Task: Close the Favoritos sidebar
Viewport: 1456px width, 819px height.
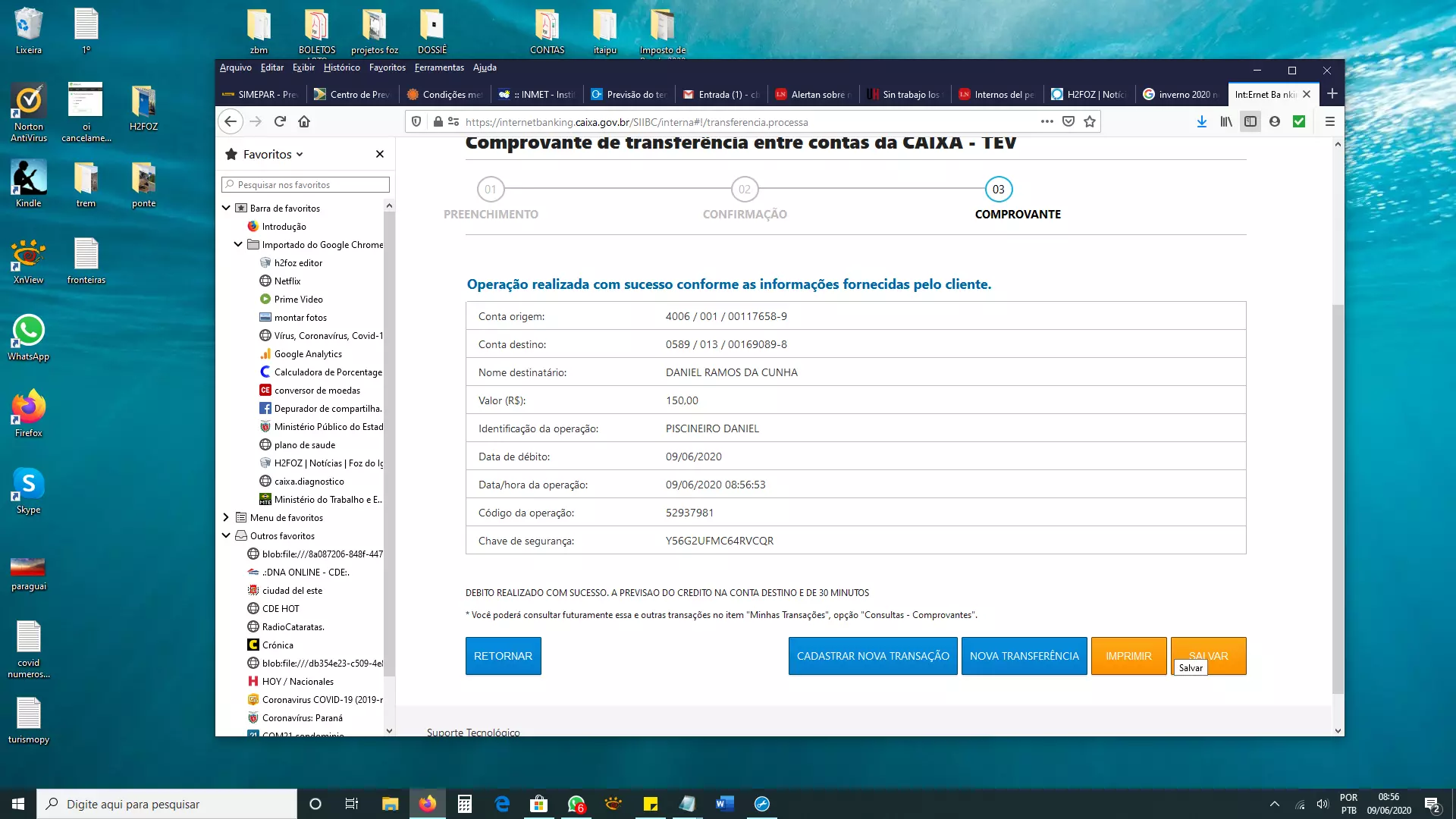Action: coord(380,154)
